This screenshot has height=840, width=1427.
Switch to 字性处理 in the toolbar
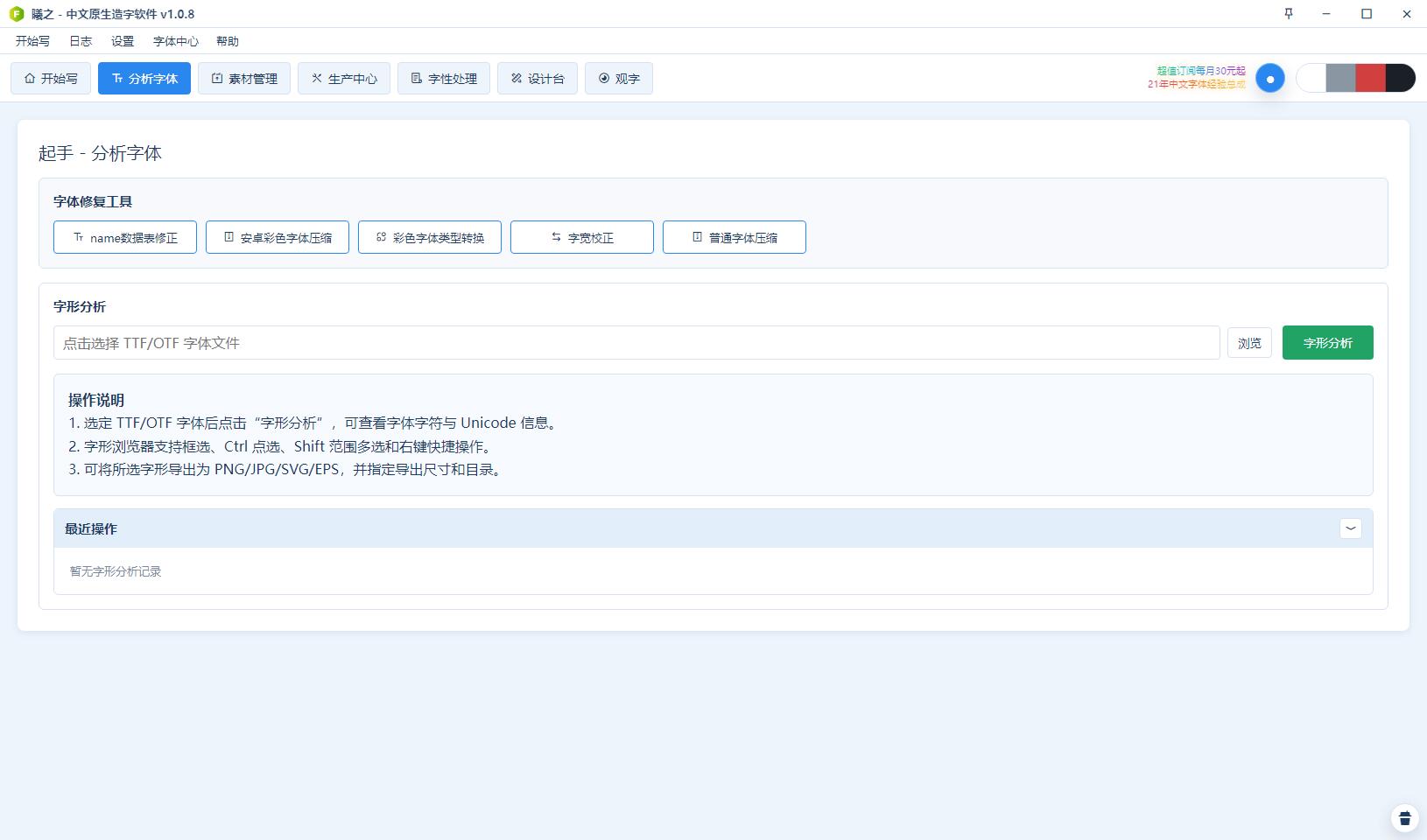444,79
